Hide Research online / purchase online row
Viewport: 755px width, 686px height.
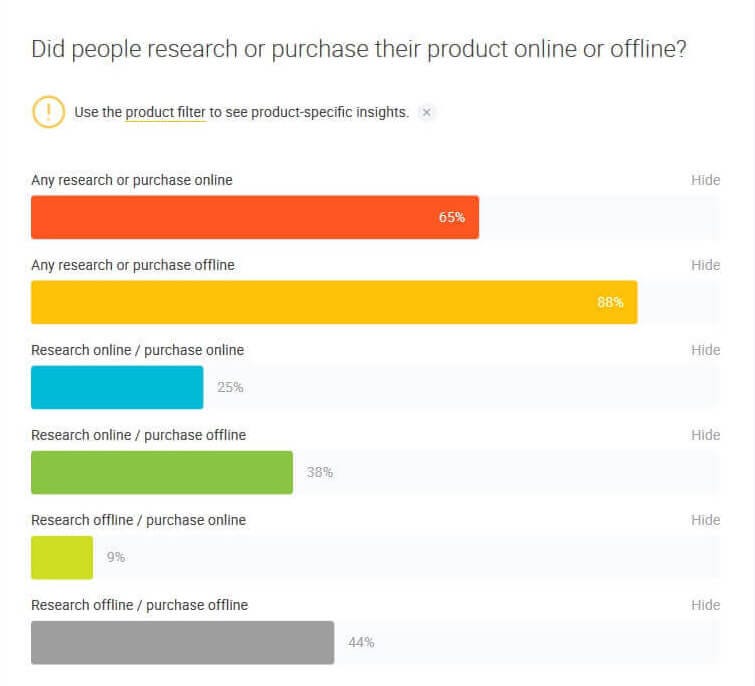(705, 350)
